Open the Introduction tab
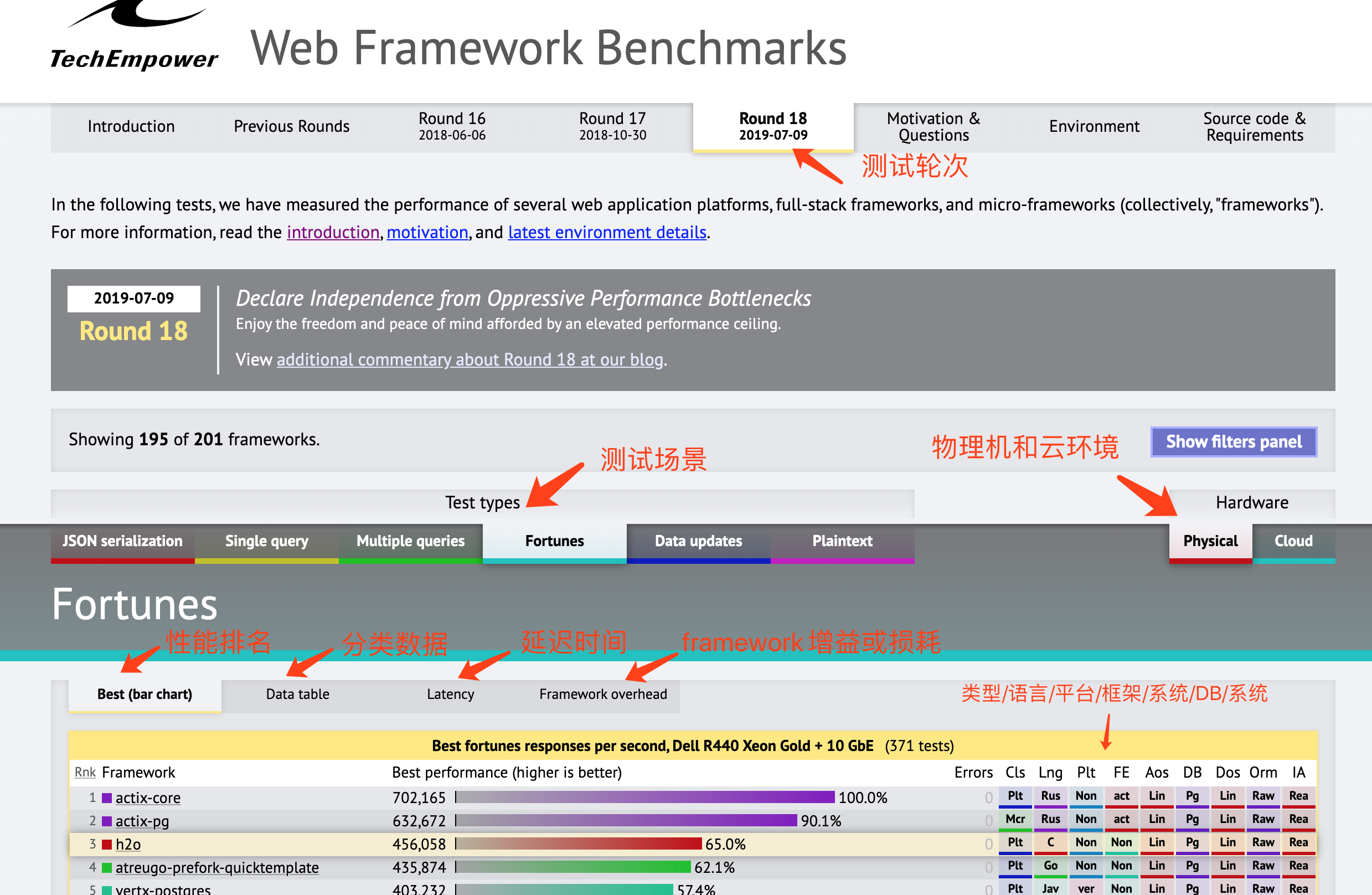This screenshot has height=895, width=1372. click(131, 127)
